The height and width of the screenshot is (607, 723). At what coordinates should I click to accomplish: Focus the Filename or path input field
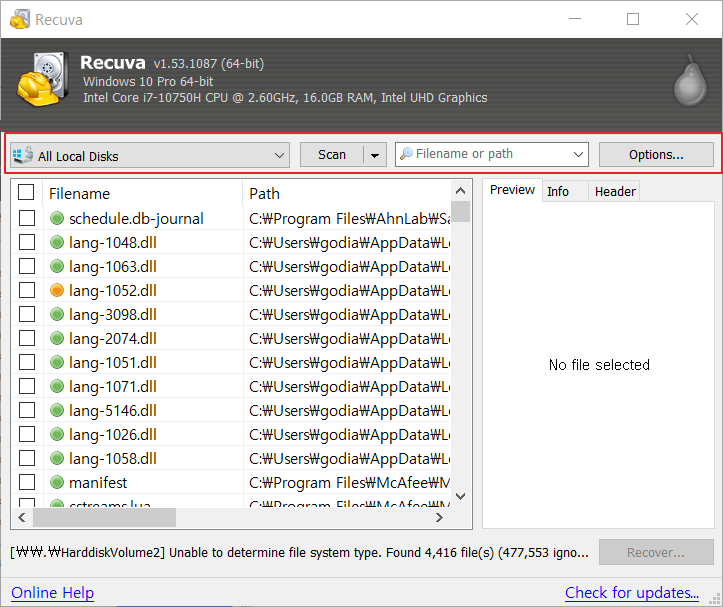tap(492, 154)
